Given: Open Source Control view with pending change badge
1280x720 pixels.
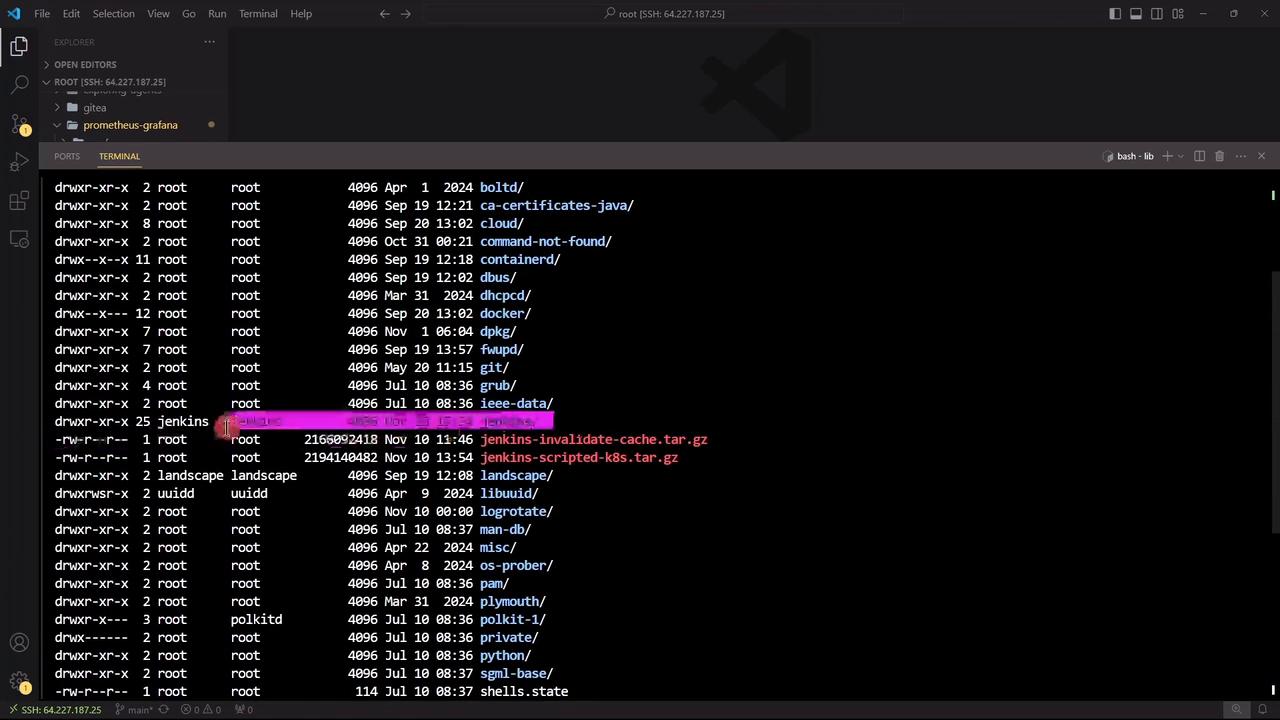Looking at the screenshot, I should 19,124.
